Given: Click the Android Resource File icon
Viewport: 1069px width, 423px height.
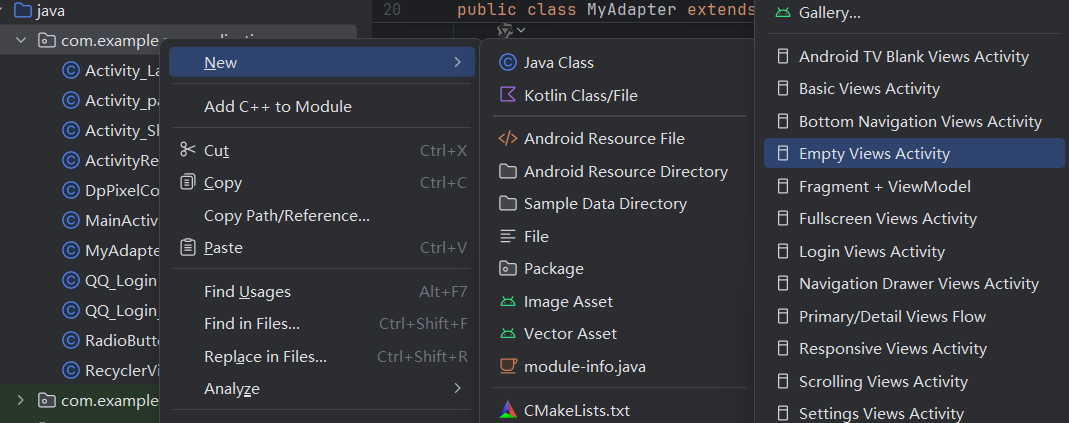Looking at the screenshot, I should (x=507, y=139).
